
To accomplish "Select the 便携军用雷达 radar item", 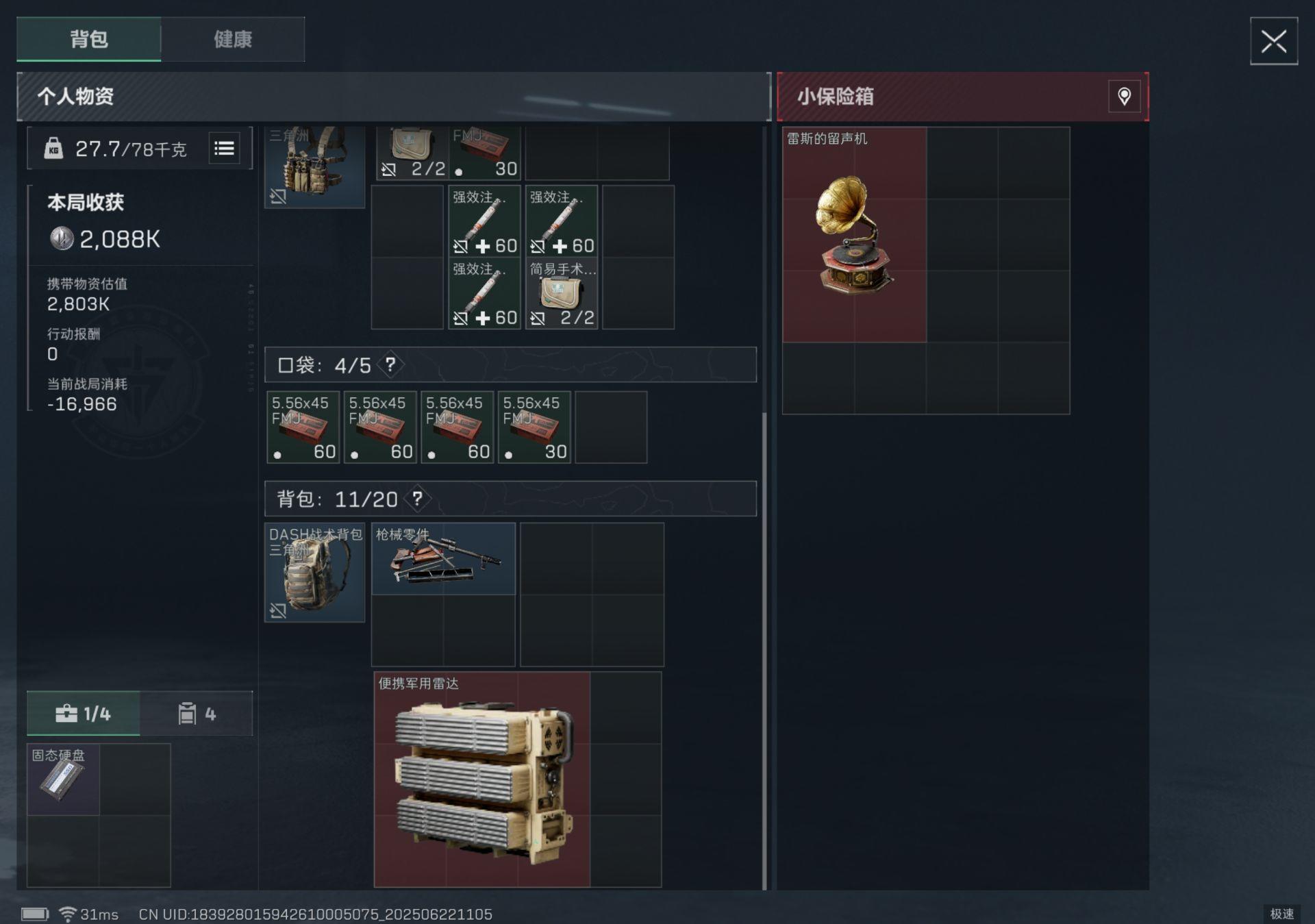I will point(482,779).
